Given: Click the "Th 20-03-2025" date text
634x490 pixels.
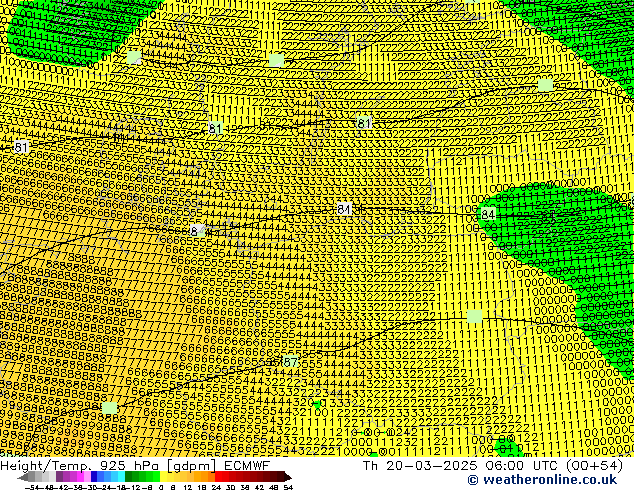Looking at the screenshot, I should (x=420, y=466).
